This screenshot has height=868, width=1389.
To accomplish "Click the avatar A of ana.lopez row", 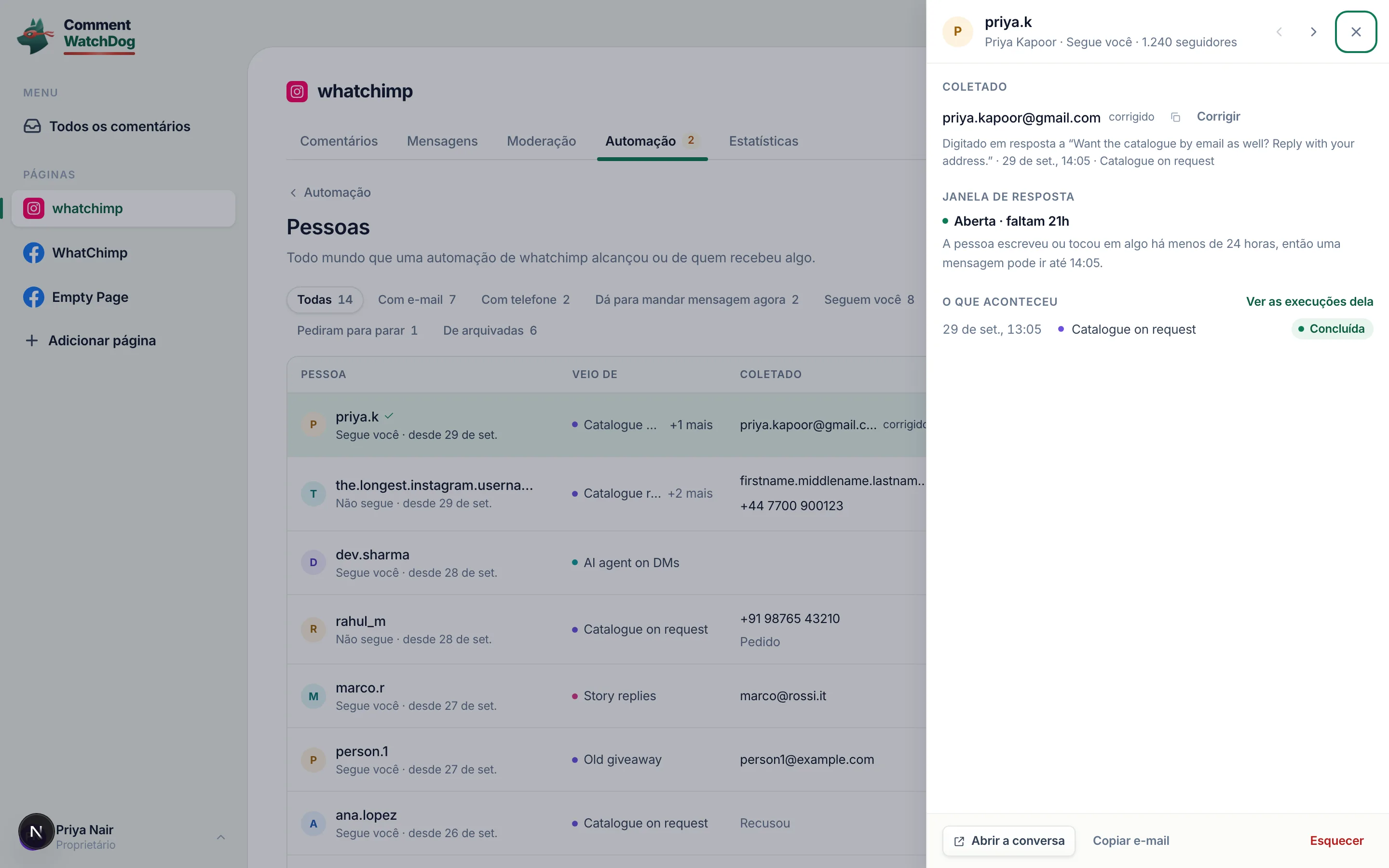I will coord(313,824).
